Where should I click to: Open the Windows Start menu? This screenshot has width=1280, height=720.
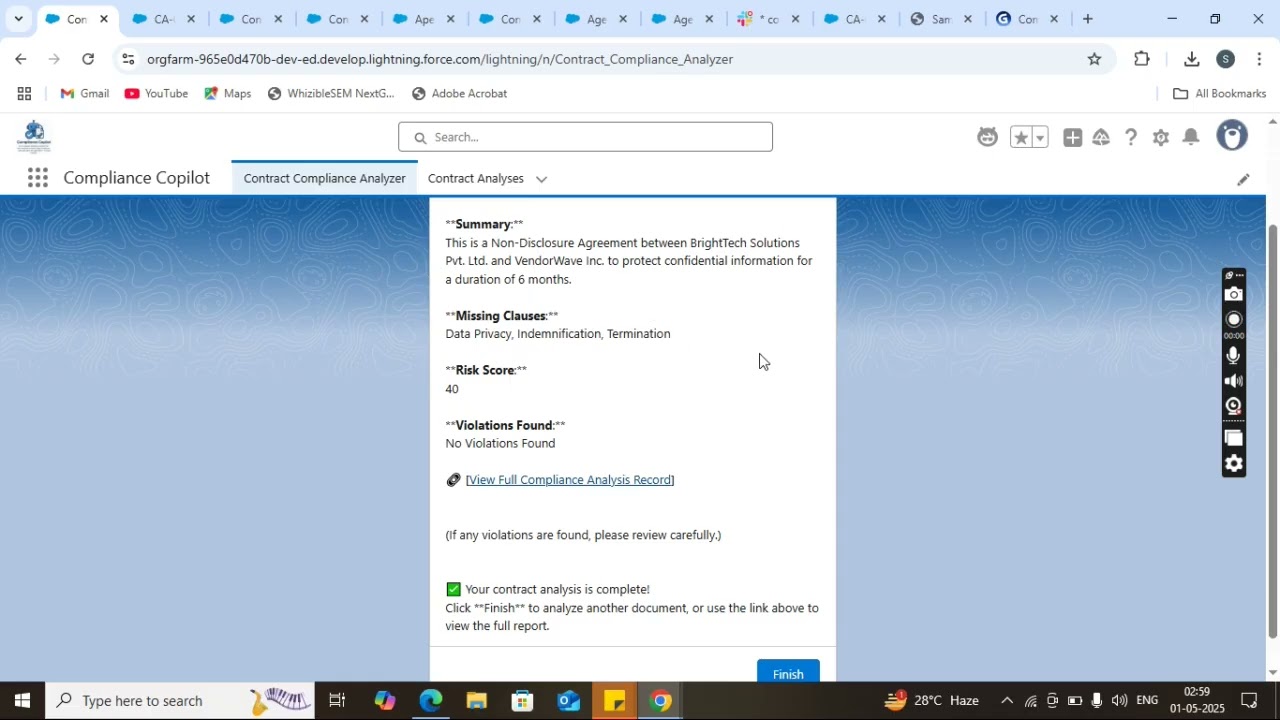(x=22, y=701)
